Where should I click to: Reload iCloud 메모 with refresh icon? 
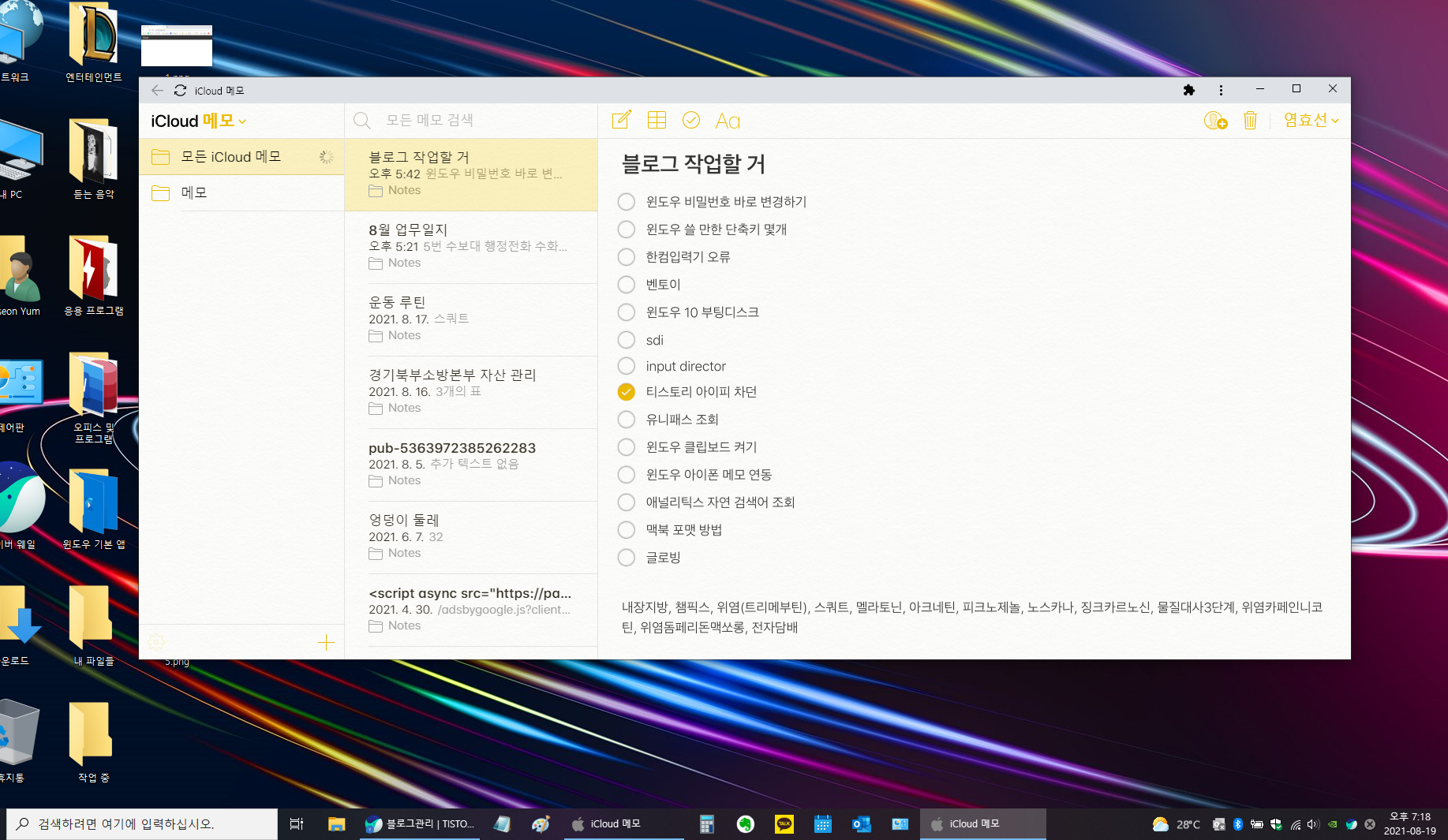point(180,91)
